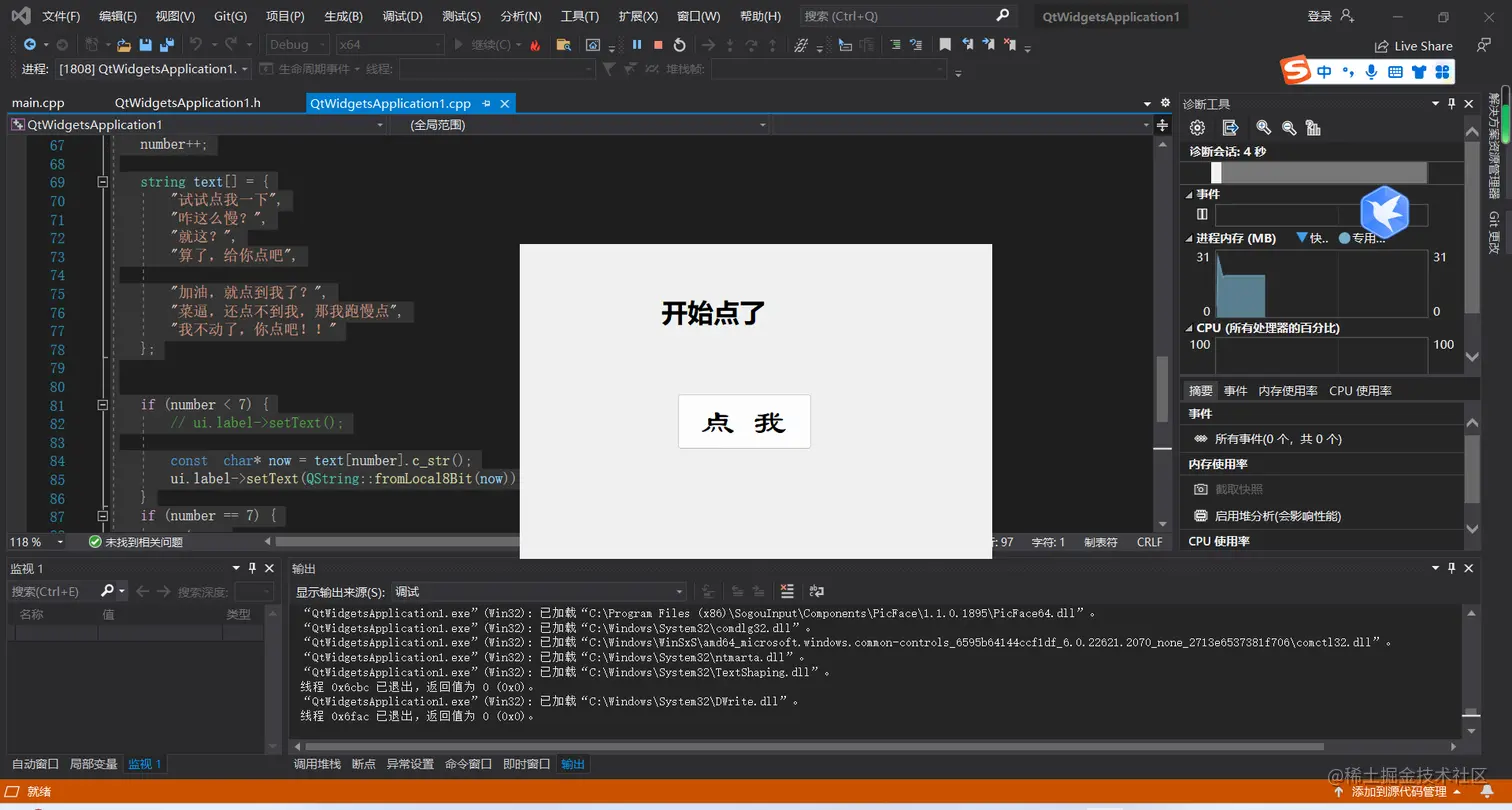The image size is (1512, 810).
Task: Open diagnostic tools settings gear
Action: [x=1197, y=128]
